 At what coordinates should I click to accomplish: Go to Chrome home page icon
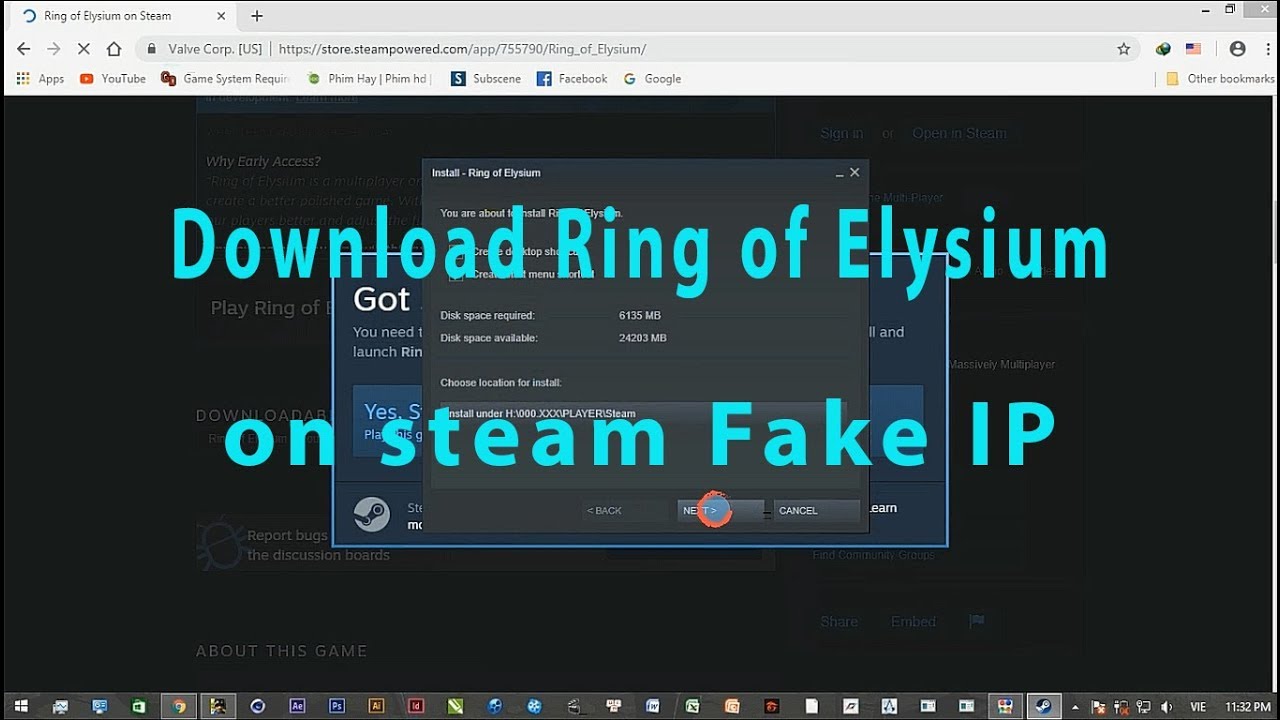click(114, 49)
